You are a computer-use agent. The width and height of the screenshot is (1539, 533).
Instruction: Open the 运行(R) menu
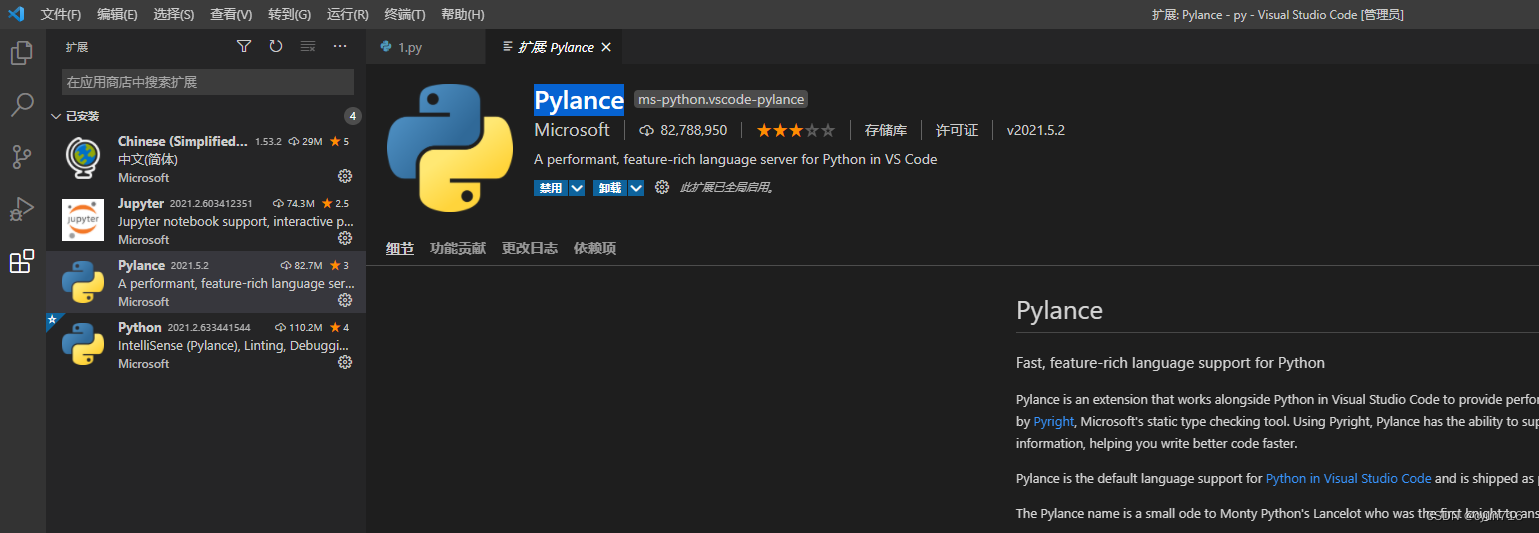(347, 14)
